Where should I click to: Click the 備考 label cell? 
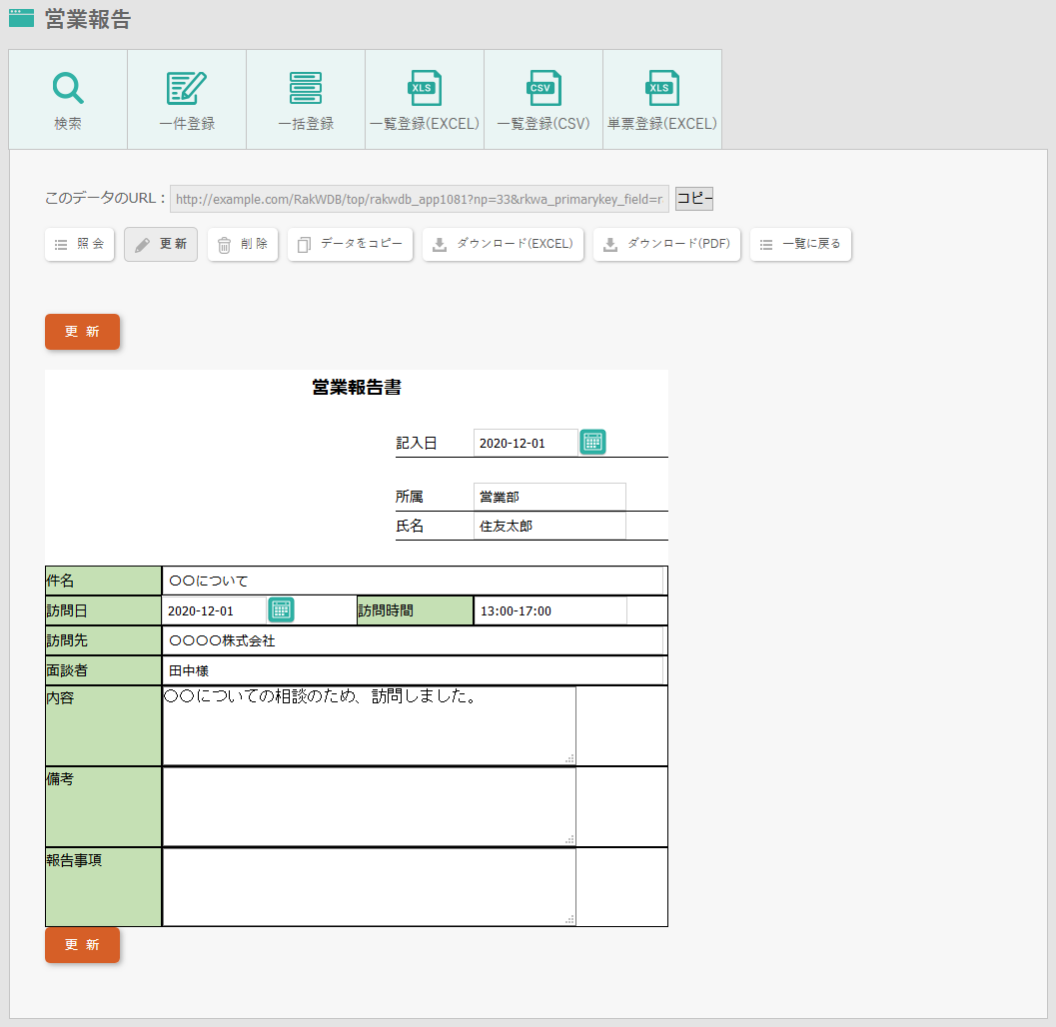[103, 806]
